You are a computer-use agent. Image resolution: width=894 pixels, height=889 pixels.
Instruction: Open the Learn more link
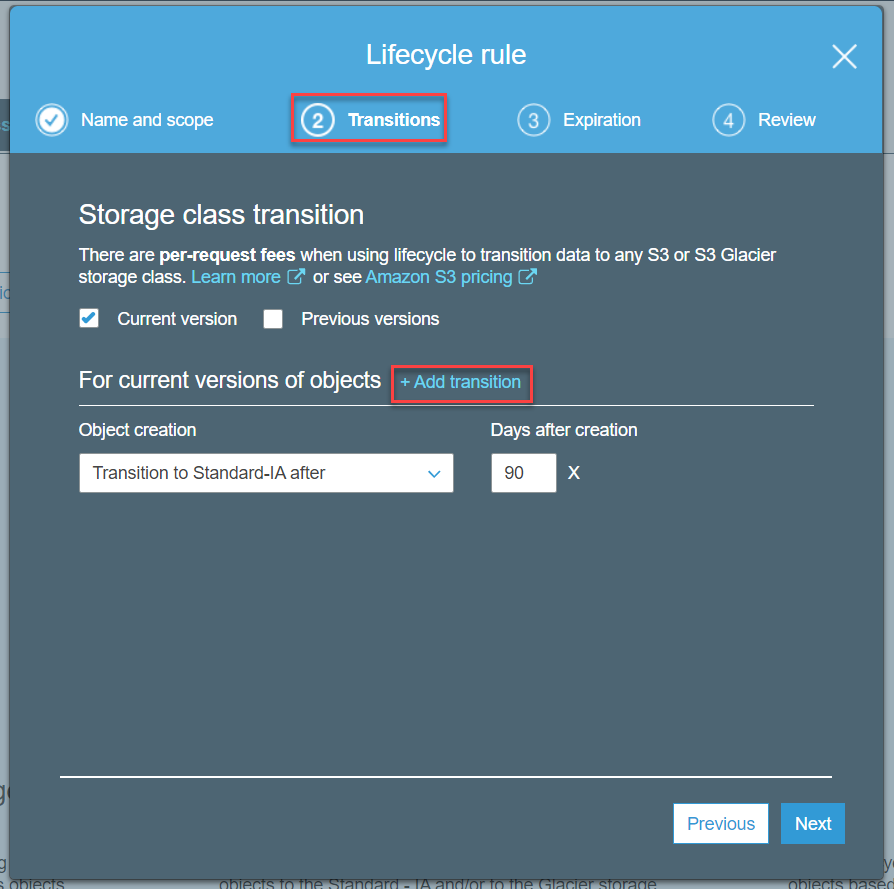click(235, 277)
